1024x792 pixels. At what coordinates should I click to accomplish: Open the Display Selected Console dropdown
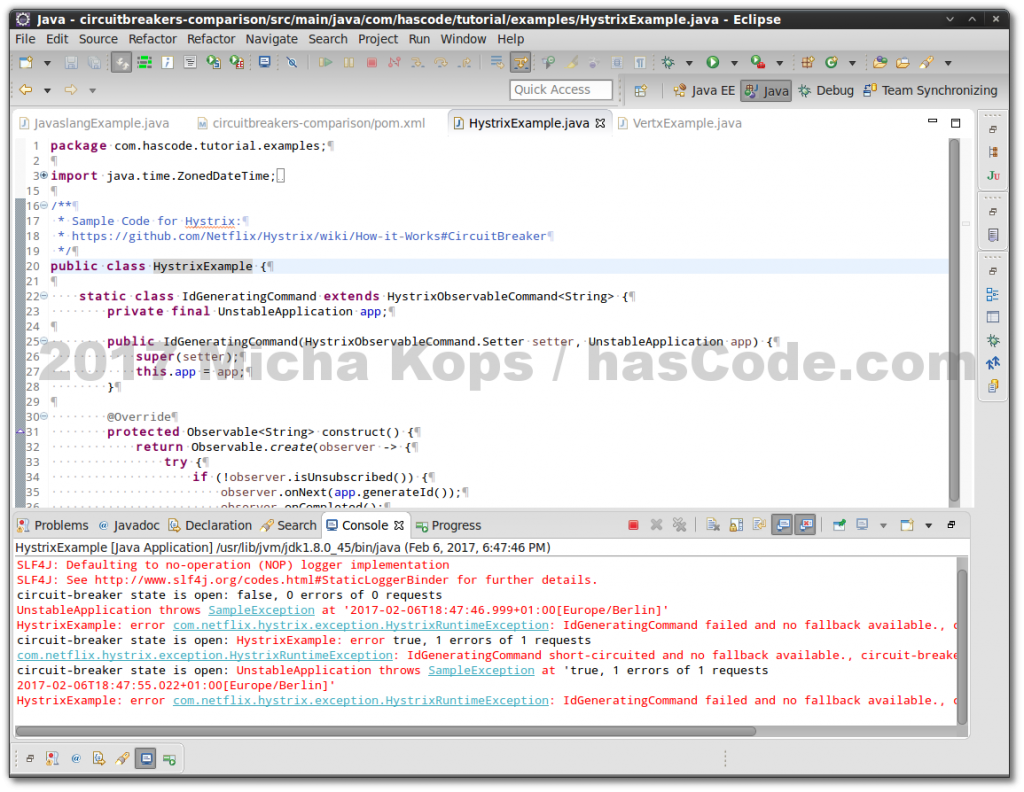883,526
